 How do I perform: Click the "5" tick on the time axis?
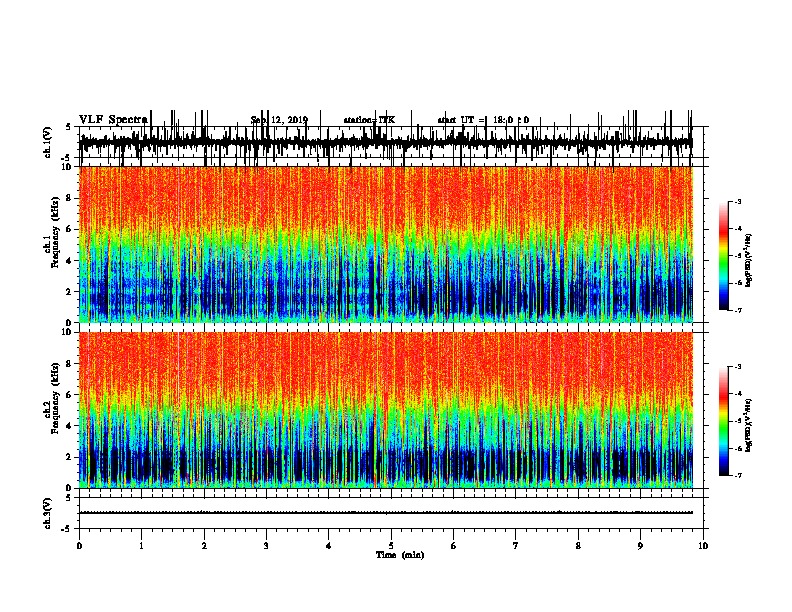tap(391, 546)
